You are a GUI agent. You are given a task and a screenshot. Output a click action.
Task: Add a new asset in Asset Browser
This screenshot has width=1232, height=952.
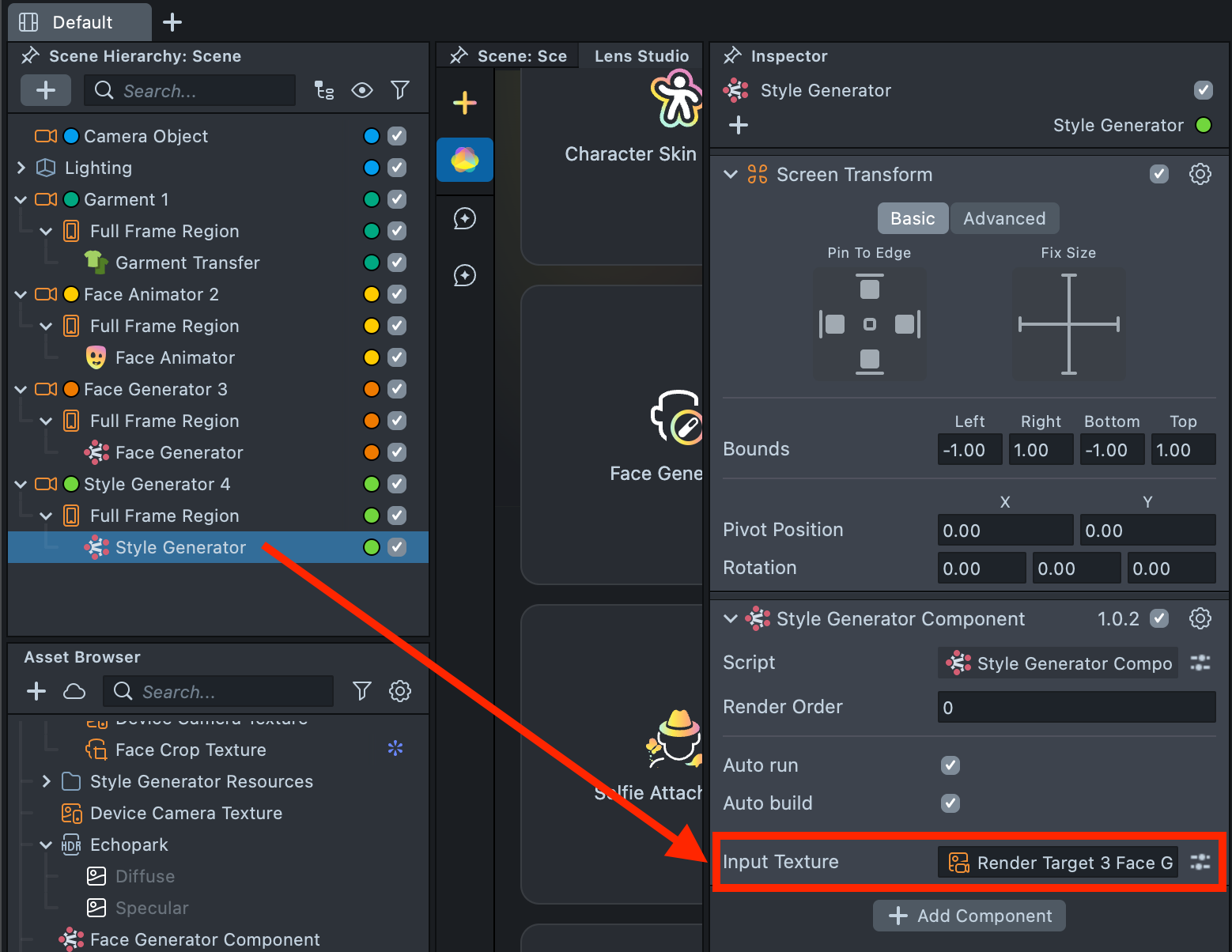pyautogui.click(x=36, y=691)
